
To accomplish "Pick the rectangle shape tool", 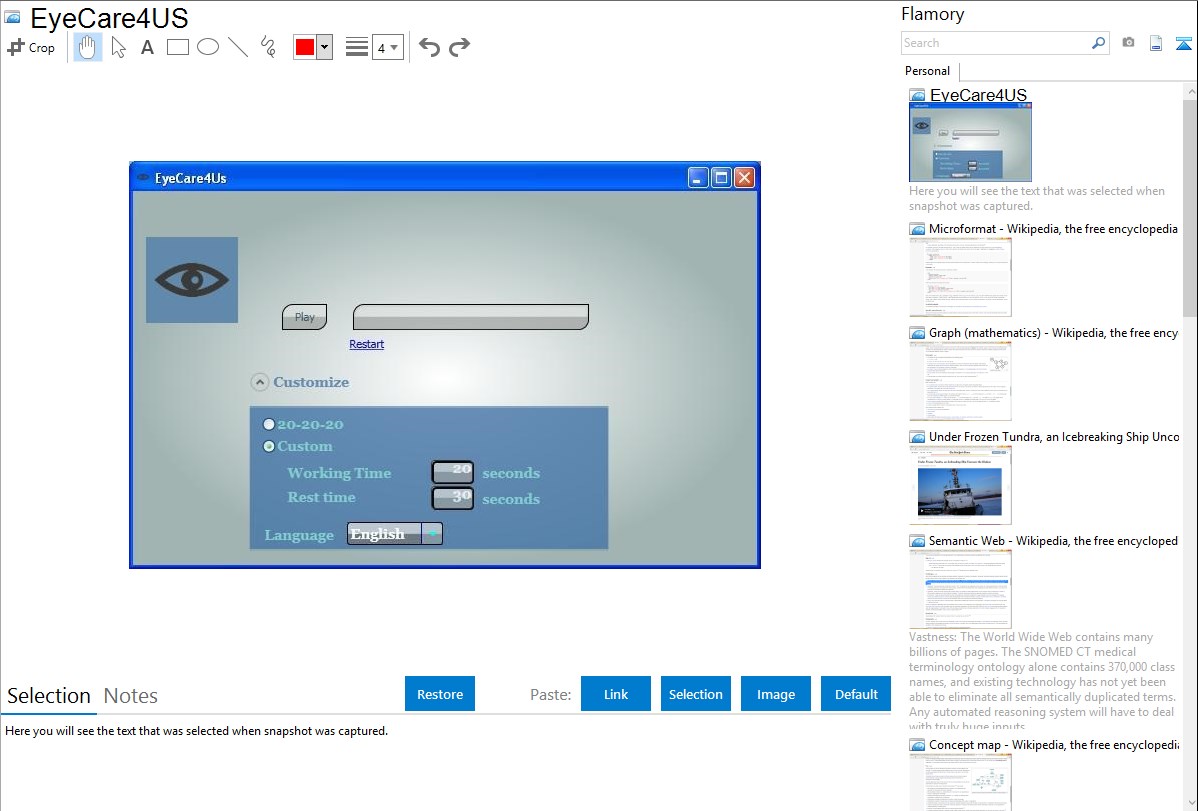I will coord(177,47).
